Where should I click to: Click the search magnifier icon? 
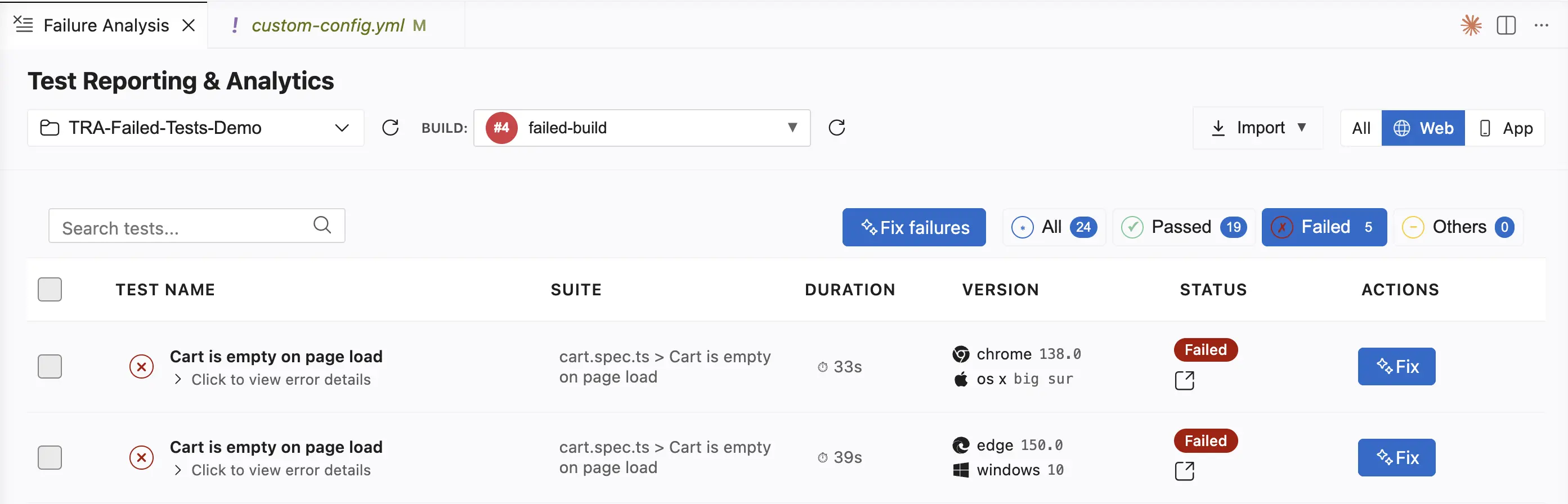(322, 225)
